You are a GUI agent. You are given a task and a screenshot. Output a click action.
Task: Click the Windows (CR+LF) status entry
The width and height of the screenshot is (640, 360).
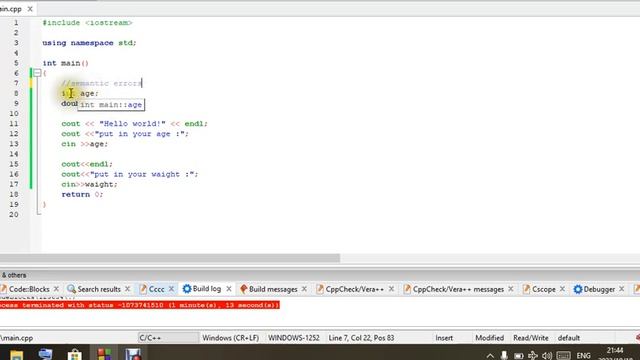(231, 338)
